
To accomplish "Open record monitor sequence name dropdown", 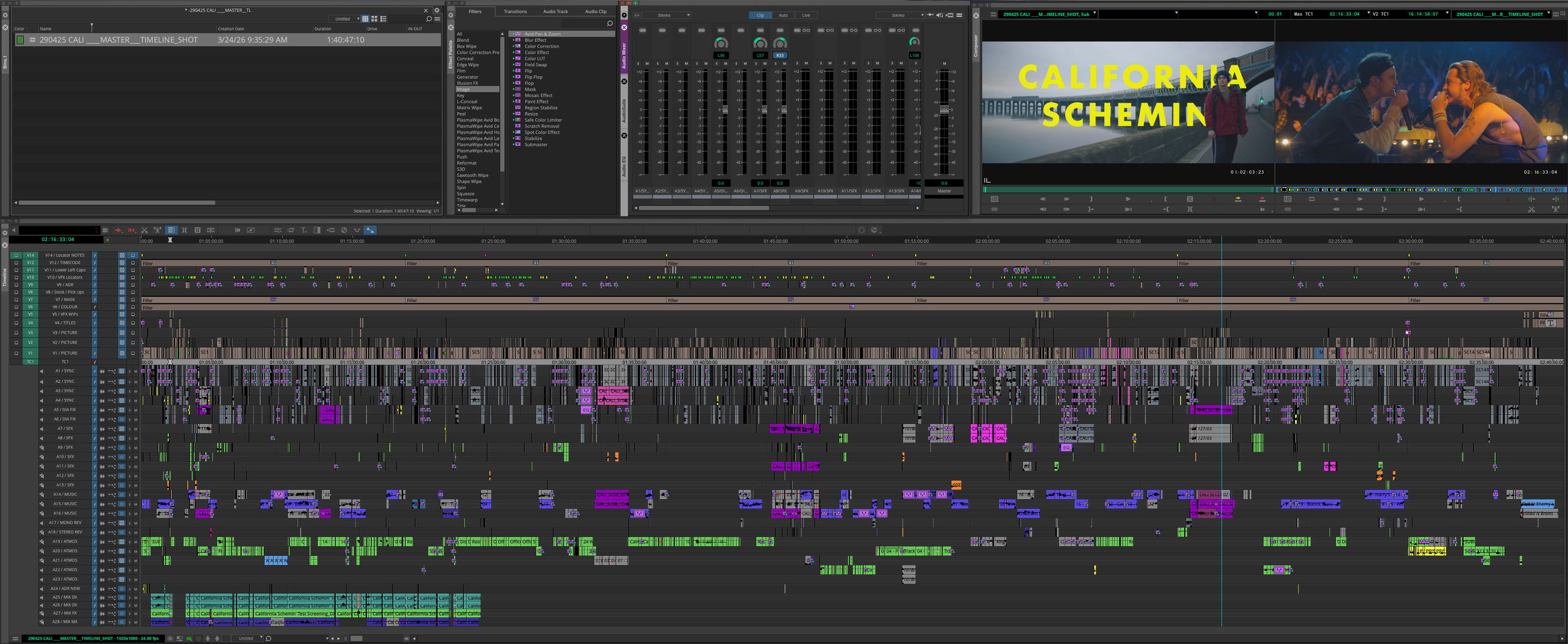I will (x=1502, y=14).
